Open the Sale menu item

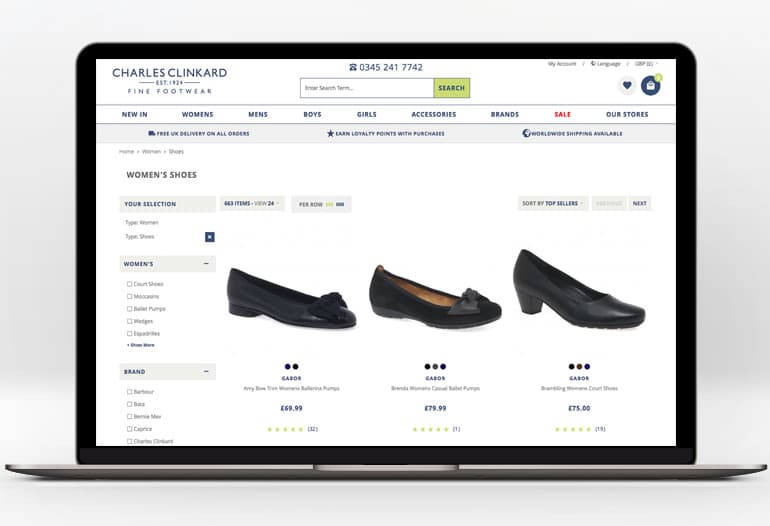tap(563, 114)
